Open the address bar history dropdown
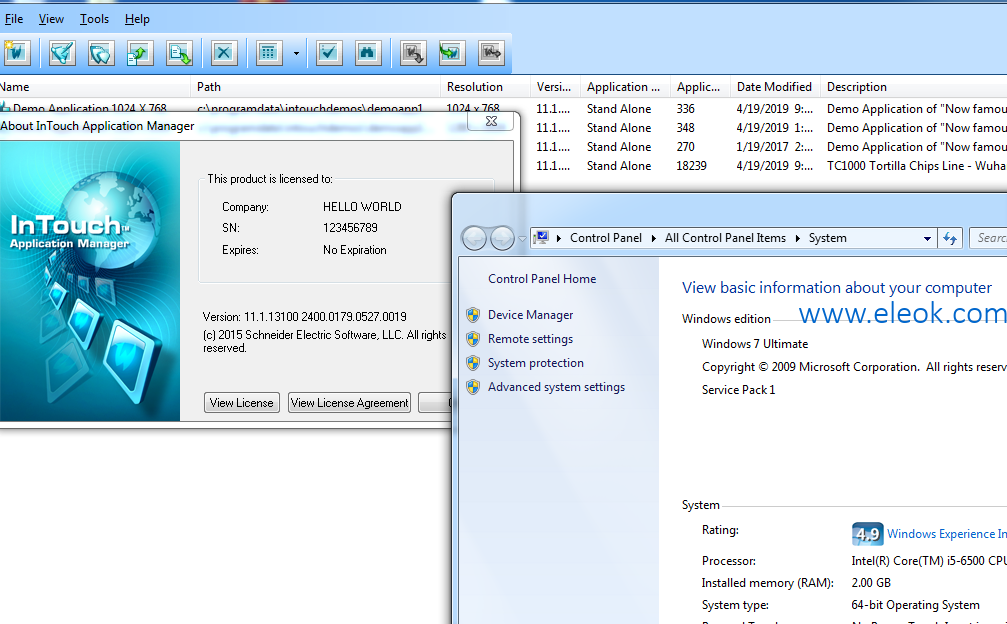 click(x=927, y=238)
